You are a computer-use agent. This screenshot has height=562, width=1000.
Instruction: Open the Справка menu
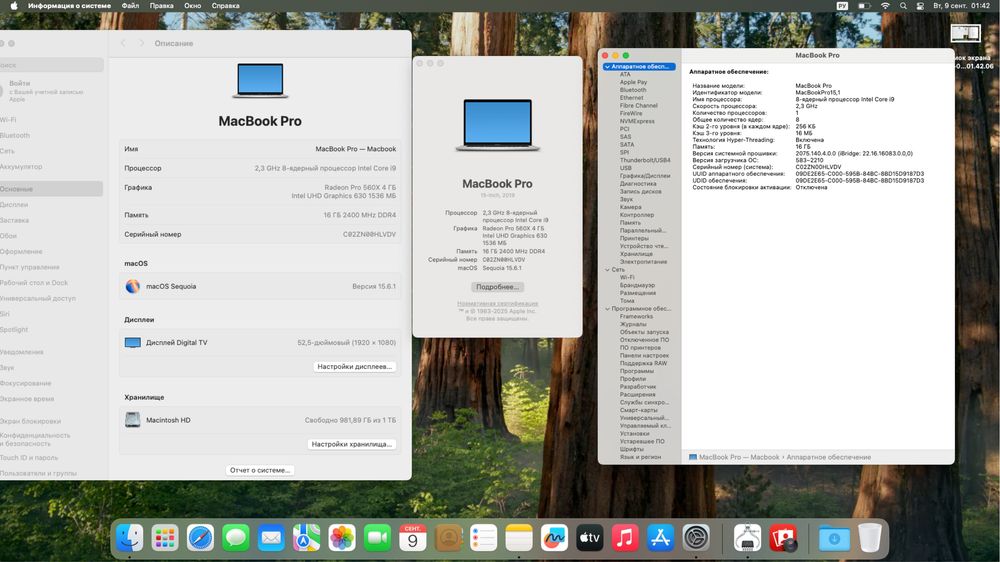coord(225,6)
